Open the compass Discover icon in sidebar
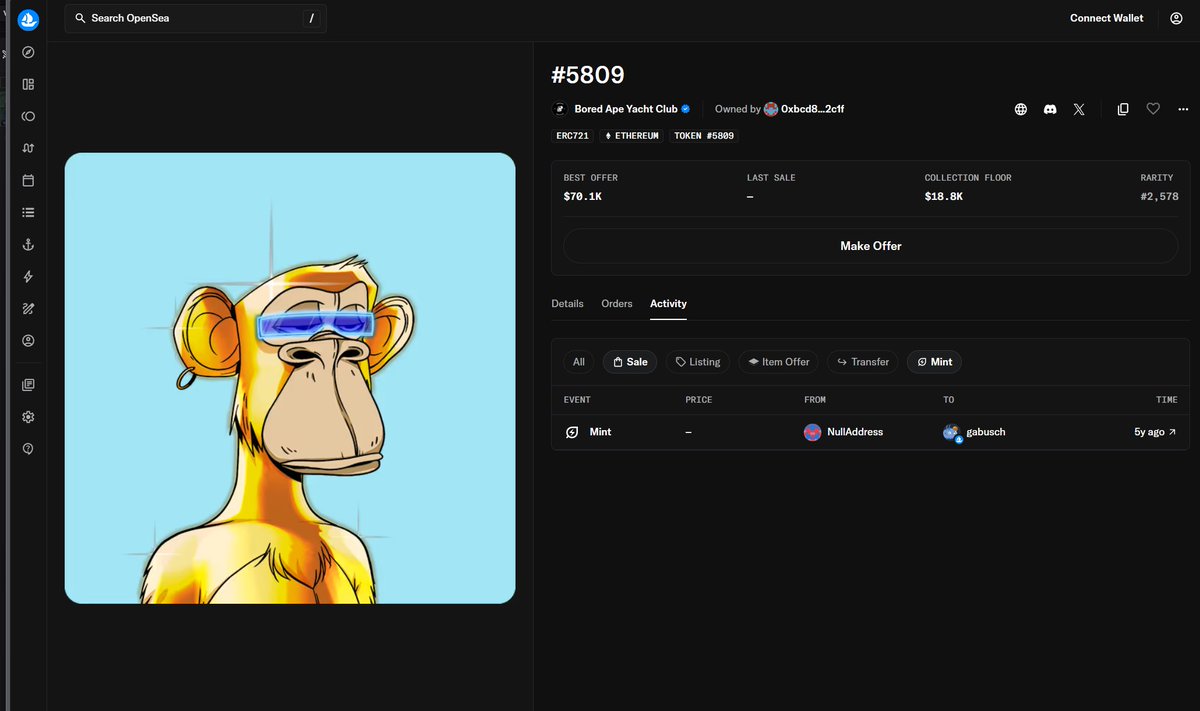Viewport: 1200px width, 711px height. [x=28, y=52]
